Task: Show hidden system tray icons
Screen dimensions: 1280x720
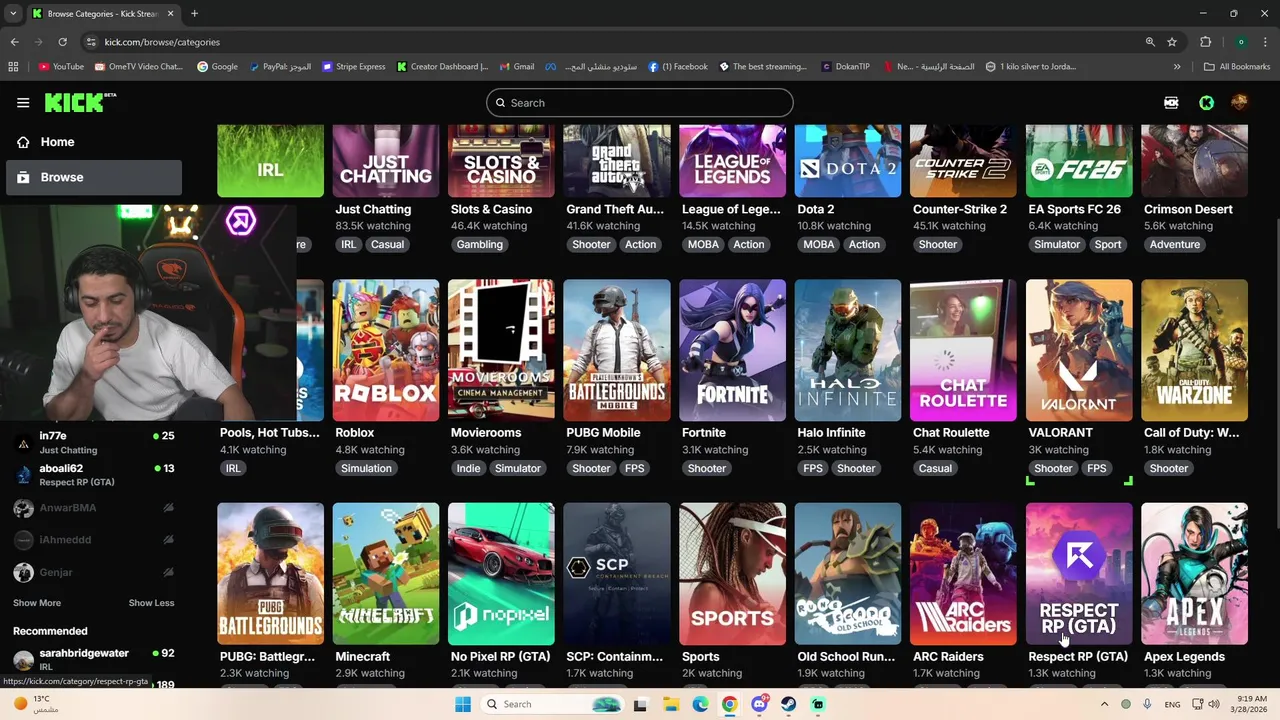Action: click(1105, 704)
